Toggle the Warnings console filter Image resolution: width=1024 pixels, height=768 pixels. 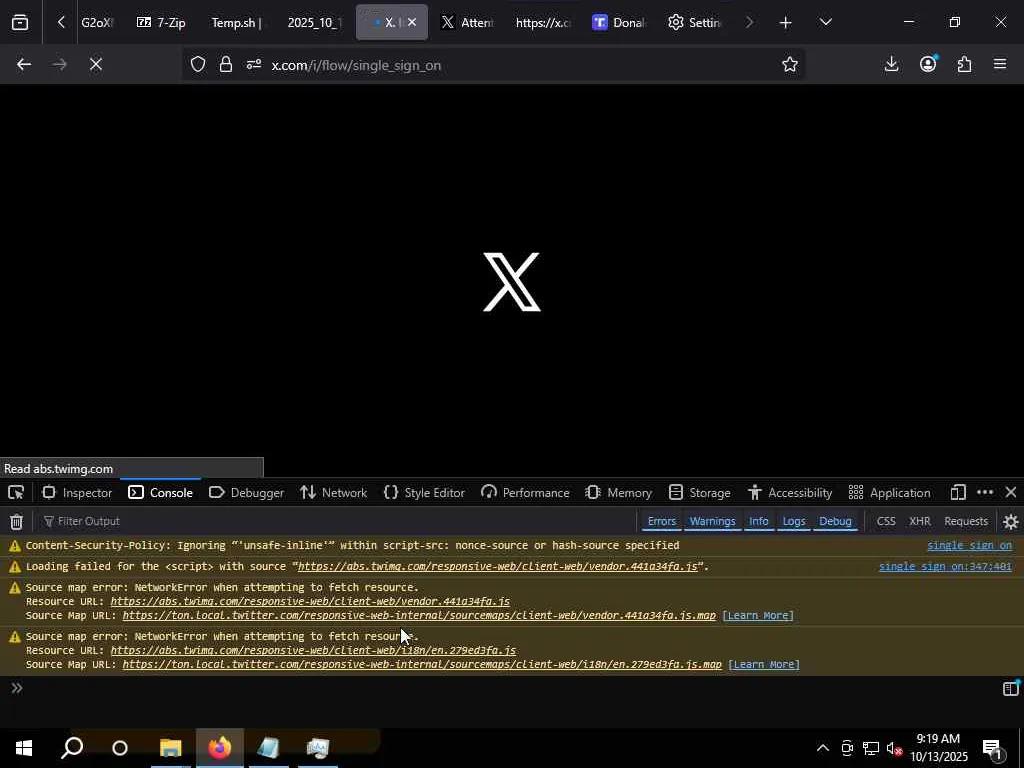click(712, 521)
